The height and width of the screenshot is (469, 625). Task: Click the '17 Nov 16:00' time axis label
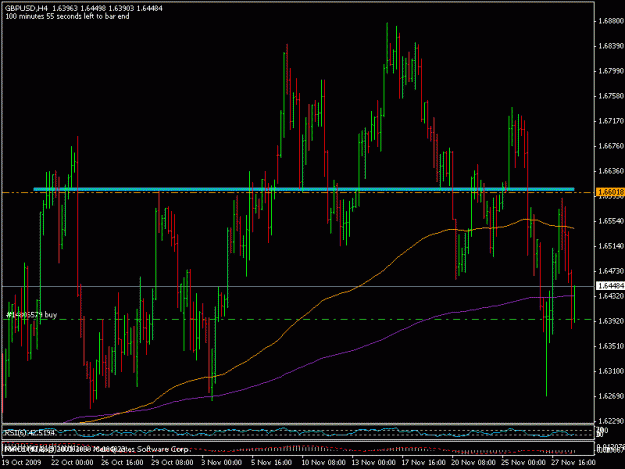pyautogui.click(x=423, y=463)
